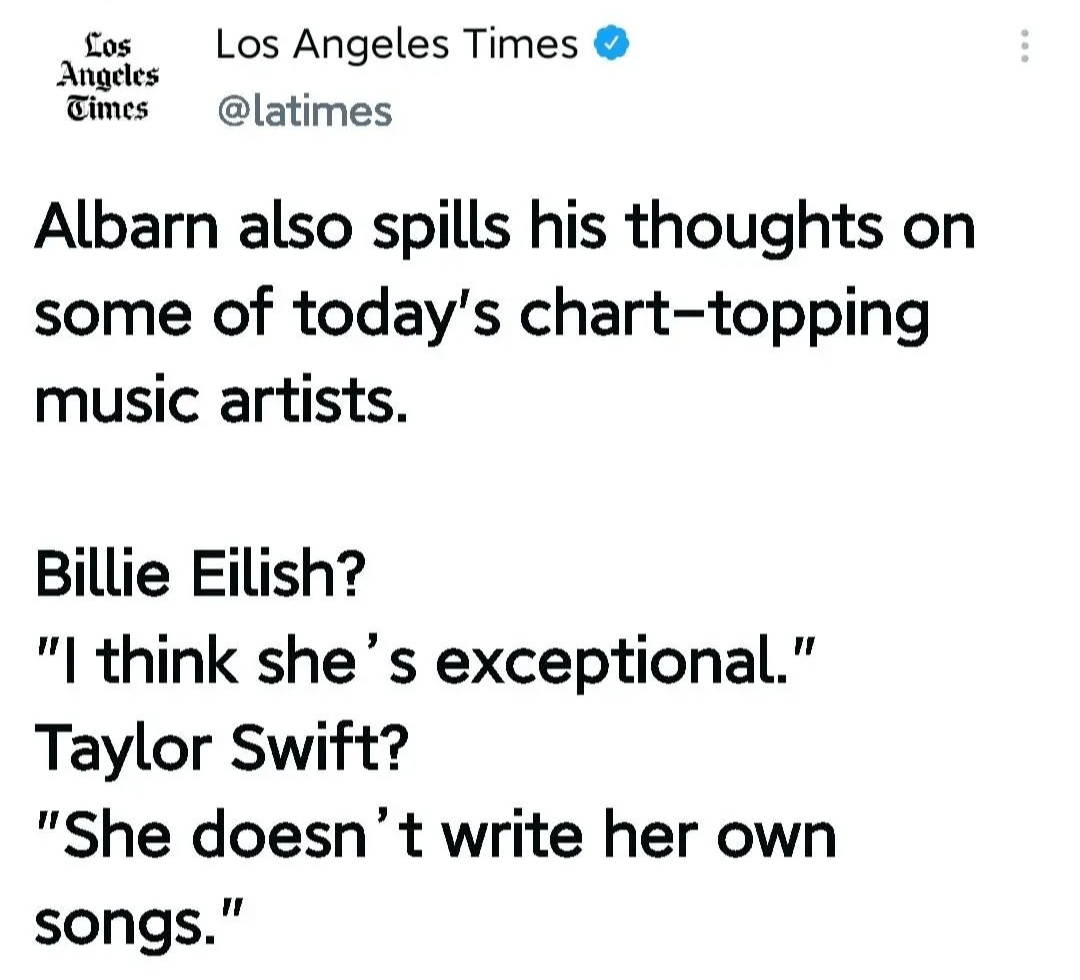Click the "music artists." line
This screenshot has height=980, width=1080.
pyautogui.click(x=221, y=400)
